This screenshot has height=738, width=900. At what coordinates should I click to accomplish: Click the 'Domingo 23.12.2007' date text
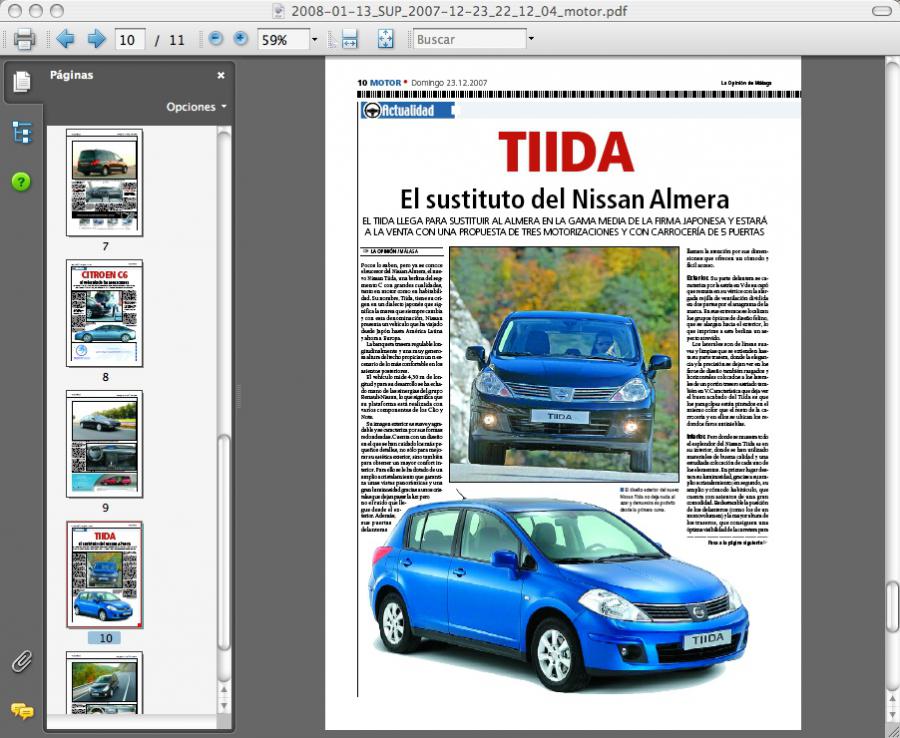tap(449, 83)
